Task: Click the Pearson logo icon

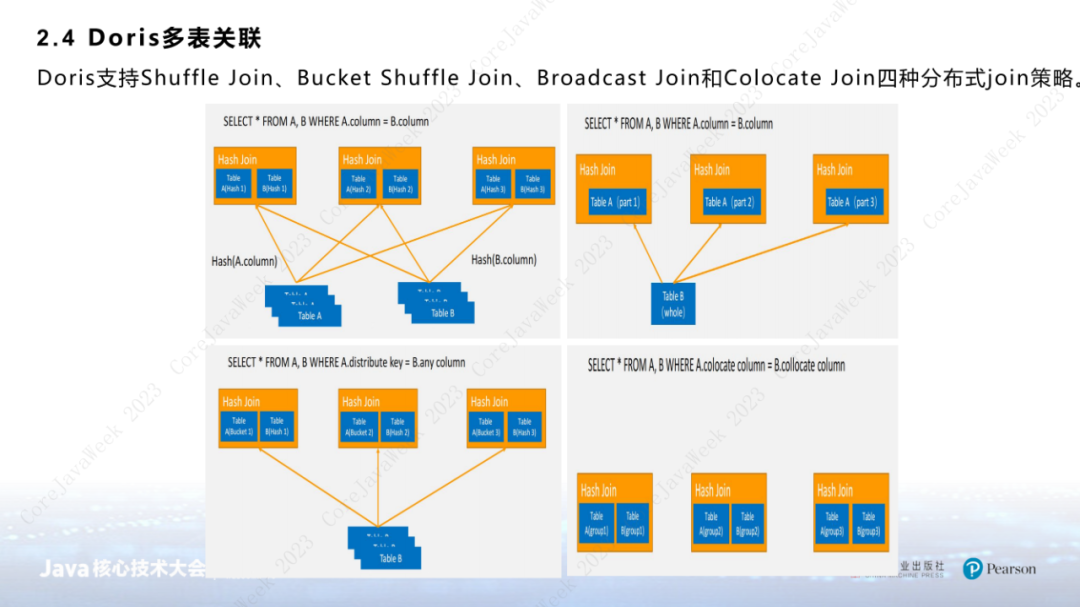Action: [x=972, y=569]
